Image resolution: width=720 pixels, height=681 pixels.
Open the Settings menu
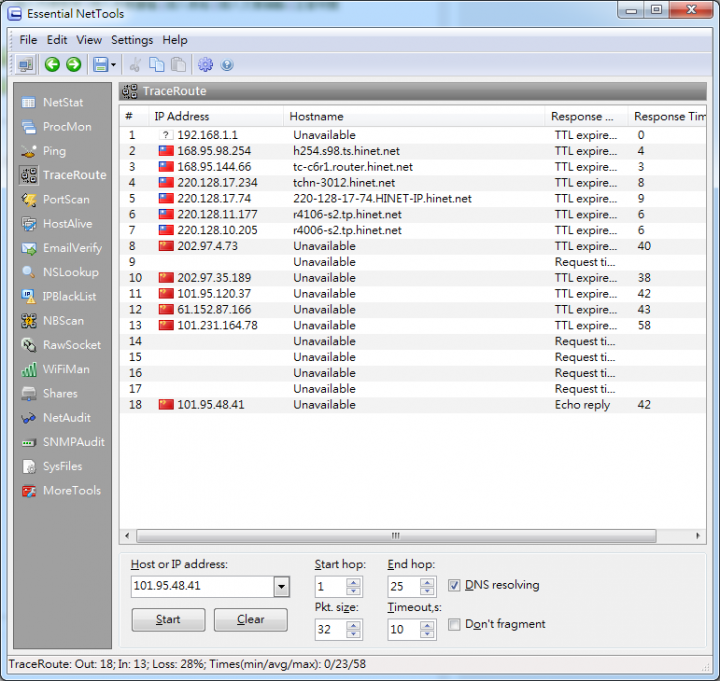132,40
